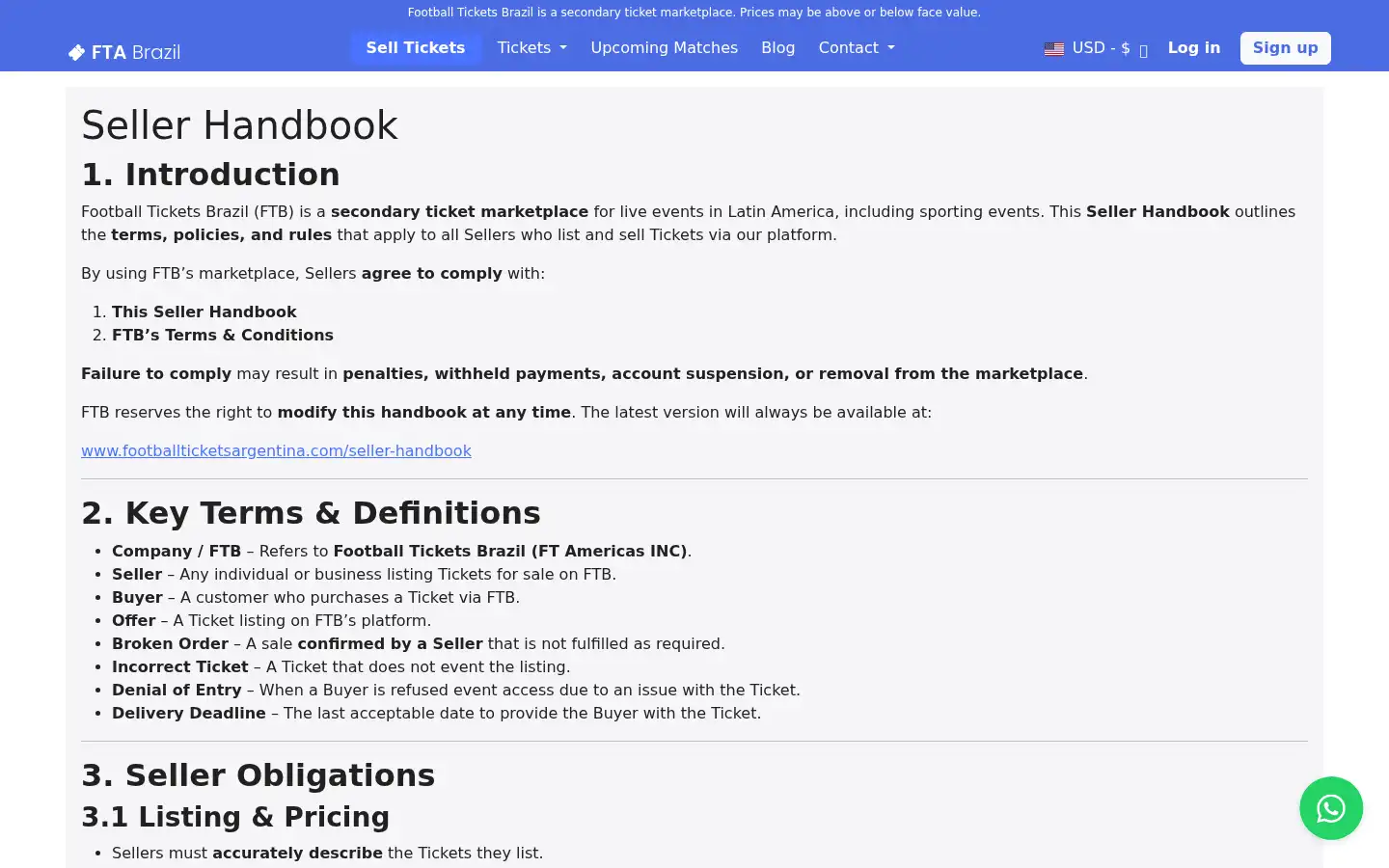Open the WhatsApp chat button

pyautogui.click(x=1331, y=808)
